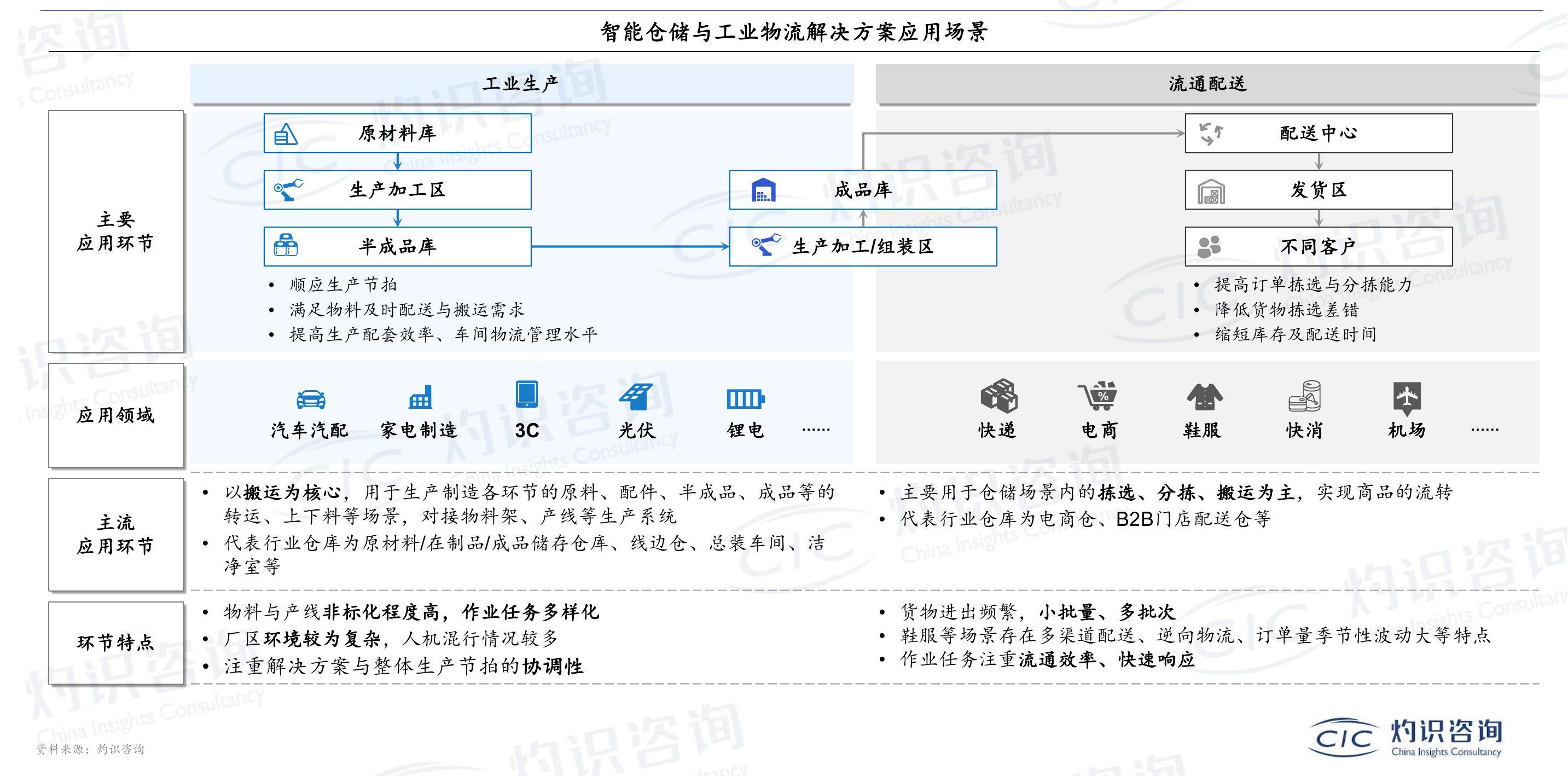Click the 应用领域 row label box
Image resolution: width=1568 pixels, height=776 pixels.
point(115,416)
